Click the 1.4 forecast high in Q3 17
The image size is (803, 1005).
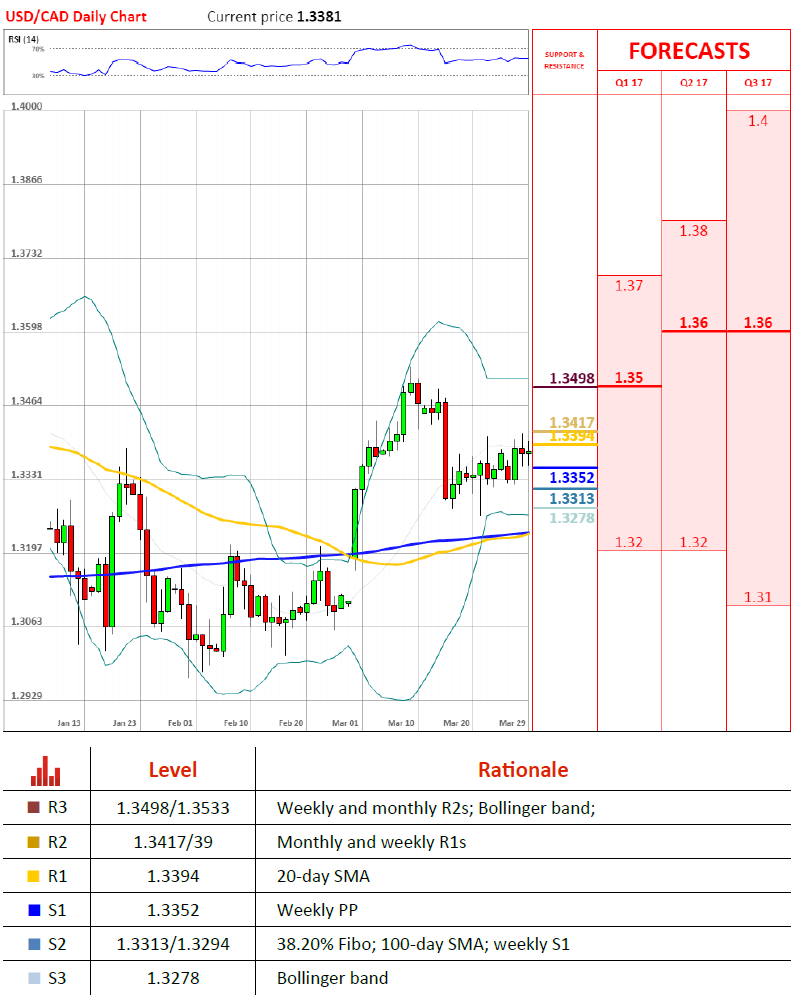click(x=757, y=120)
